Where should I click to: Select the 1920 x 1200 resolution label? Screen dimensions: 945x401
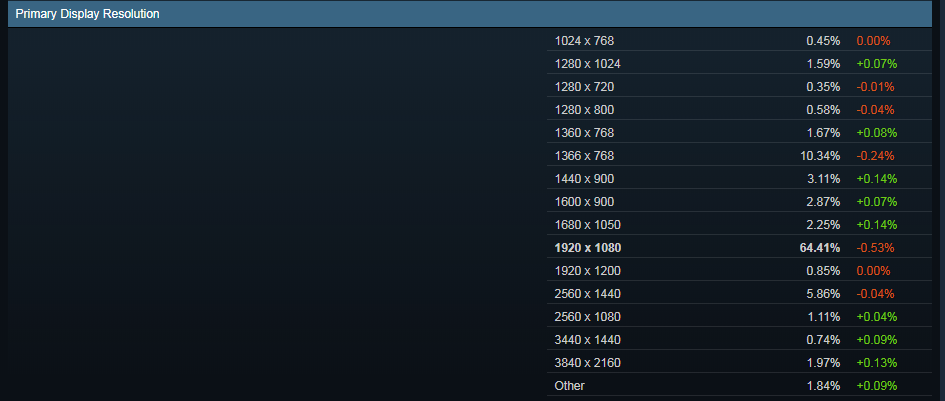(587, 271)
